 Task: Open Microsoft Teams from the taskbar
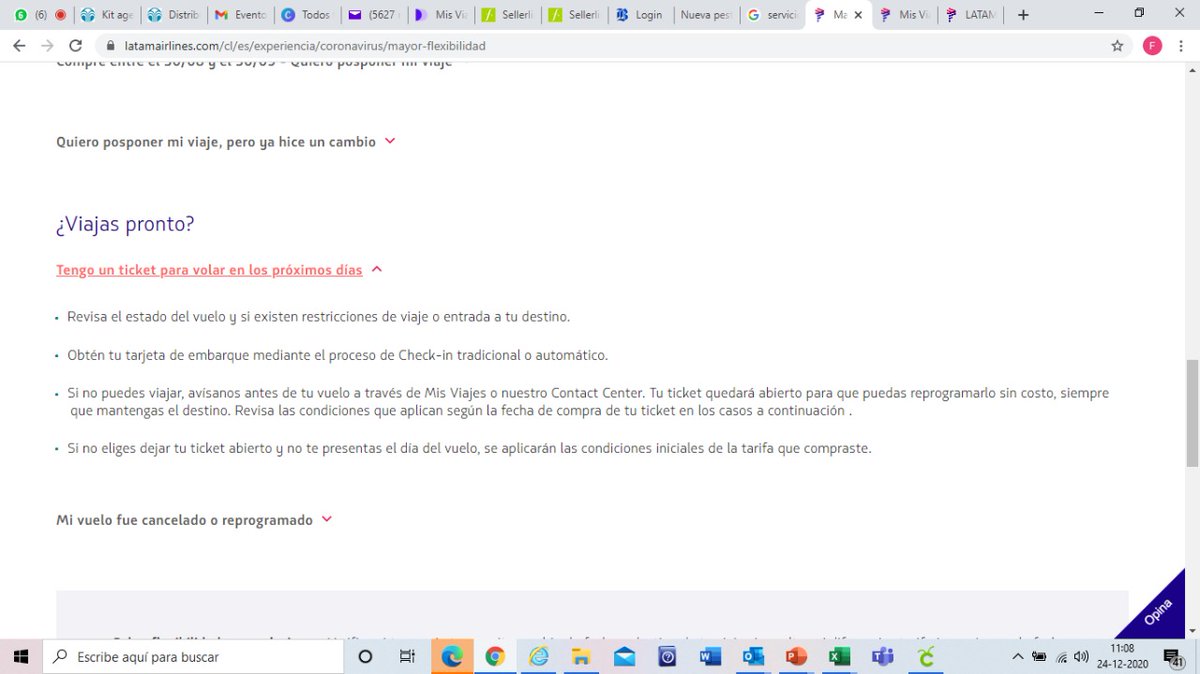click(x=882, y=657)
